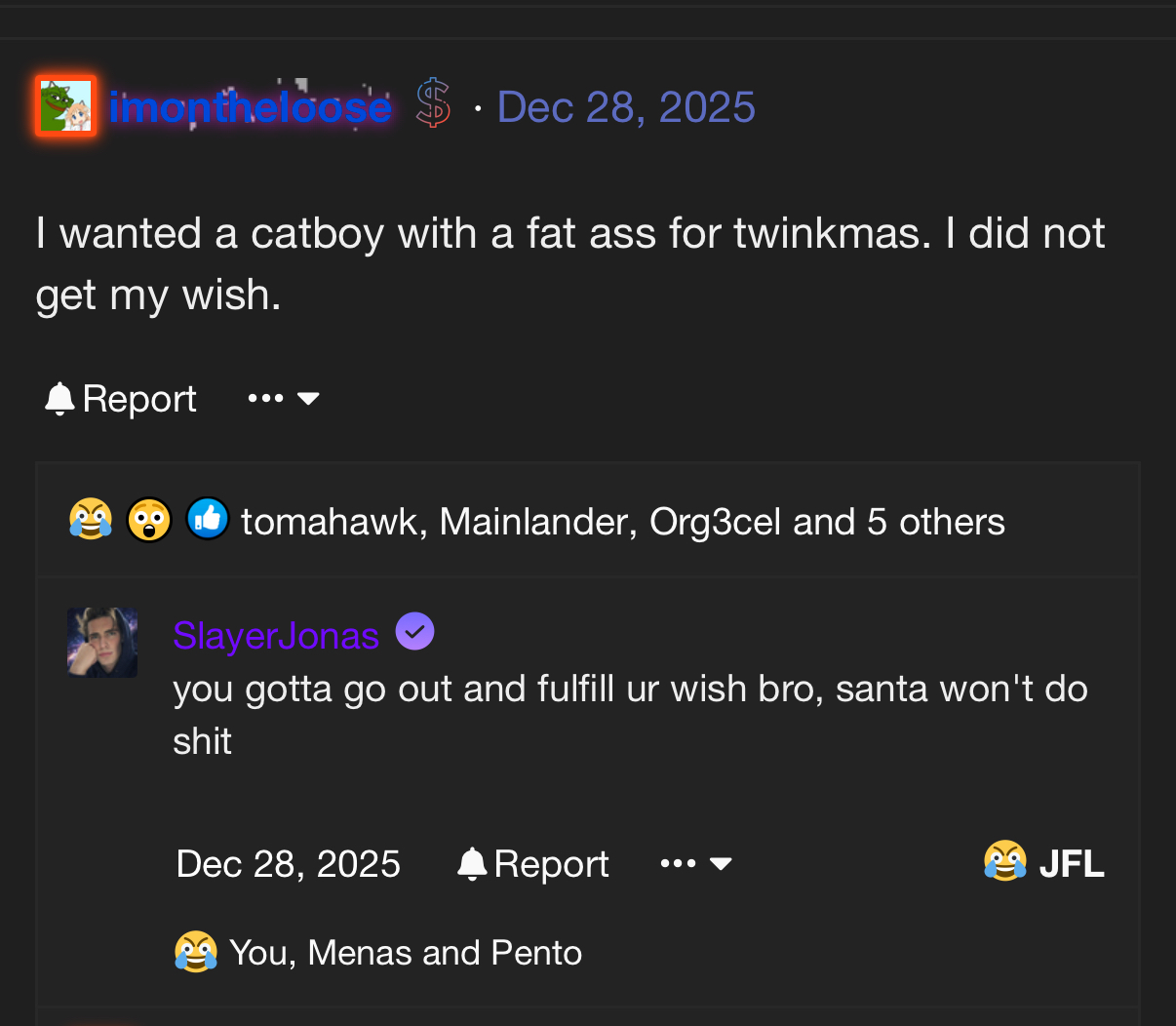The height and width of the screenshot is (1026, 1176).
Task: Open imontheloose's user profile link
Action: click(250, 107)
